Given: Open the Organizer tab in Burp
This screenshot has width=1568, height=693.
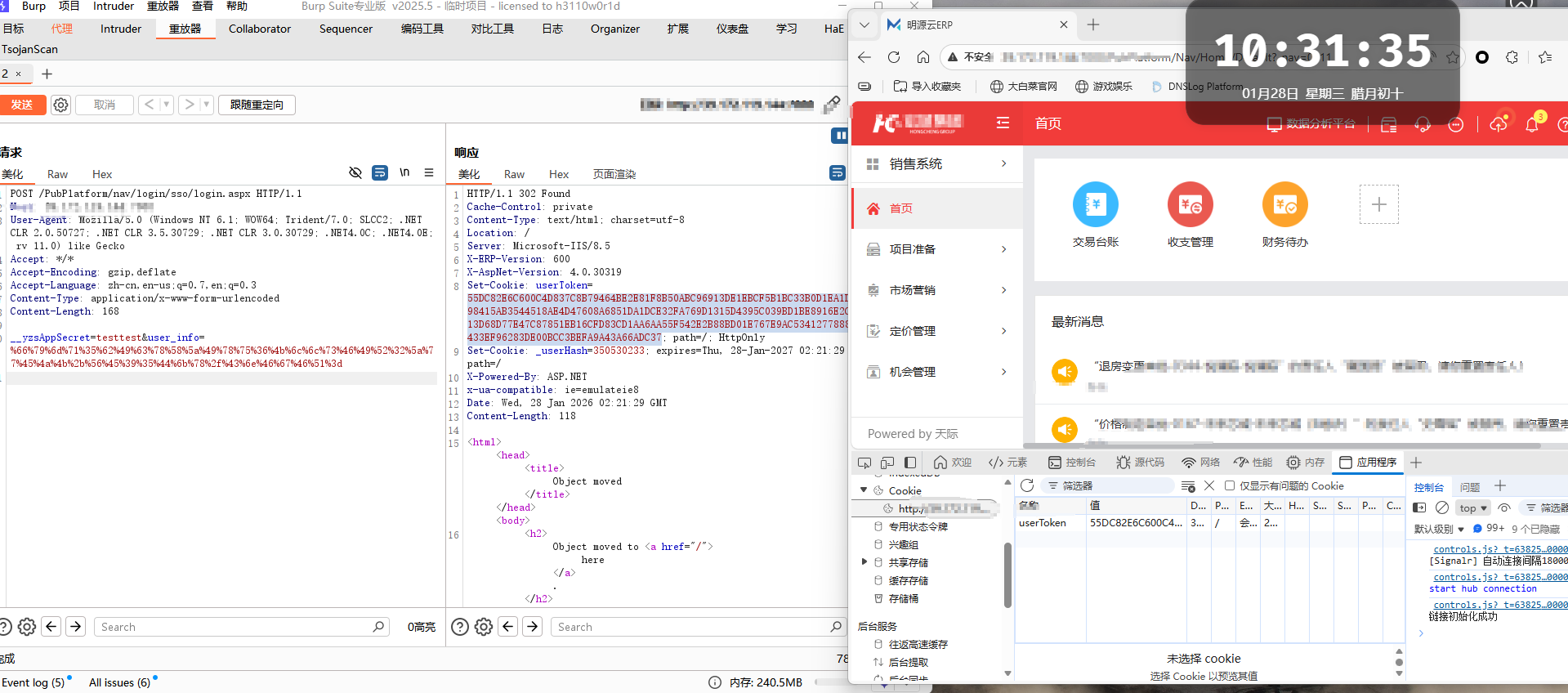Looking at the screenshot, I should point(615,29).
